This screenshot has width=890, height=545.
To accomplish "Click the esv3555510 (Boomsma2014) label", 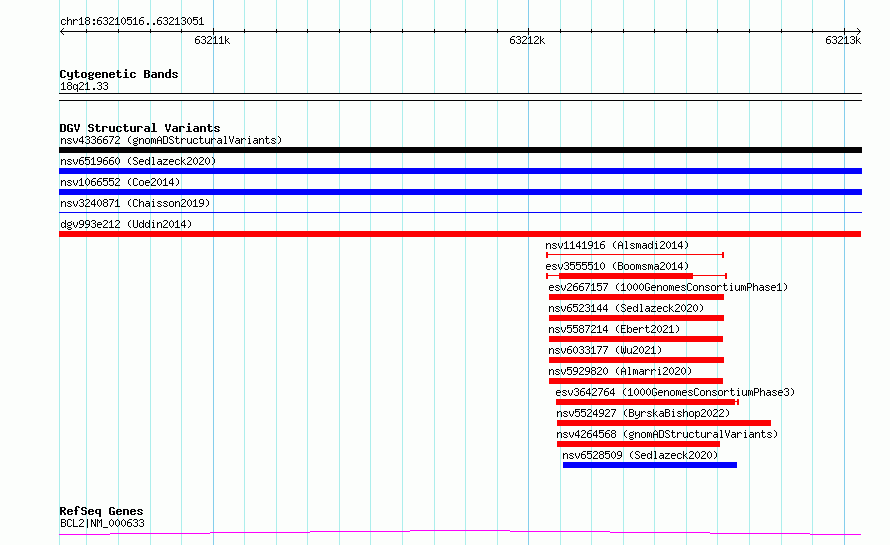I will click(617, 266).
